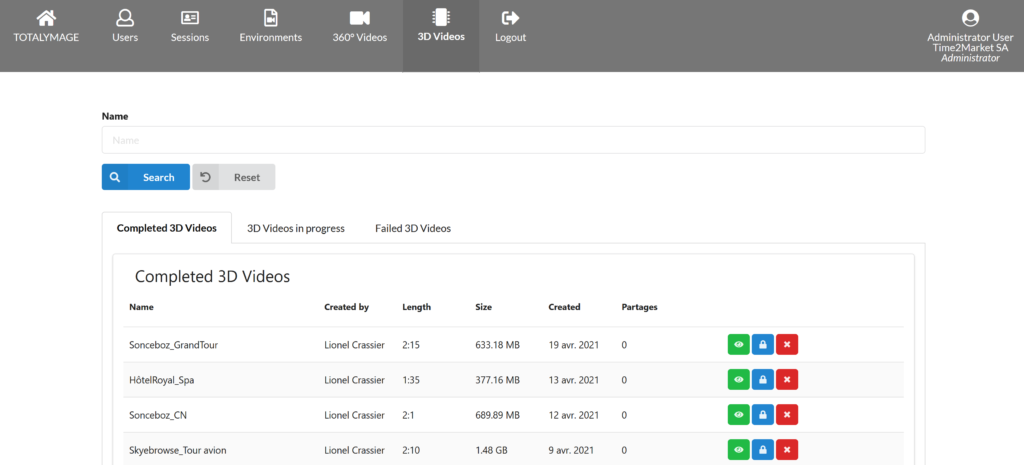Click the 12 avr. 2021 date cell
The height and width of the screenshot is (465, 1024).
tap(573, 415)
